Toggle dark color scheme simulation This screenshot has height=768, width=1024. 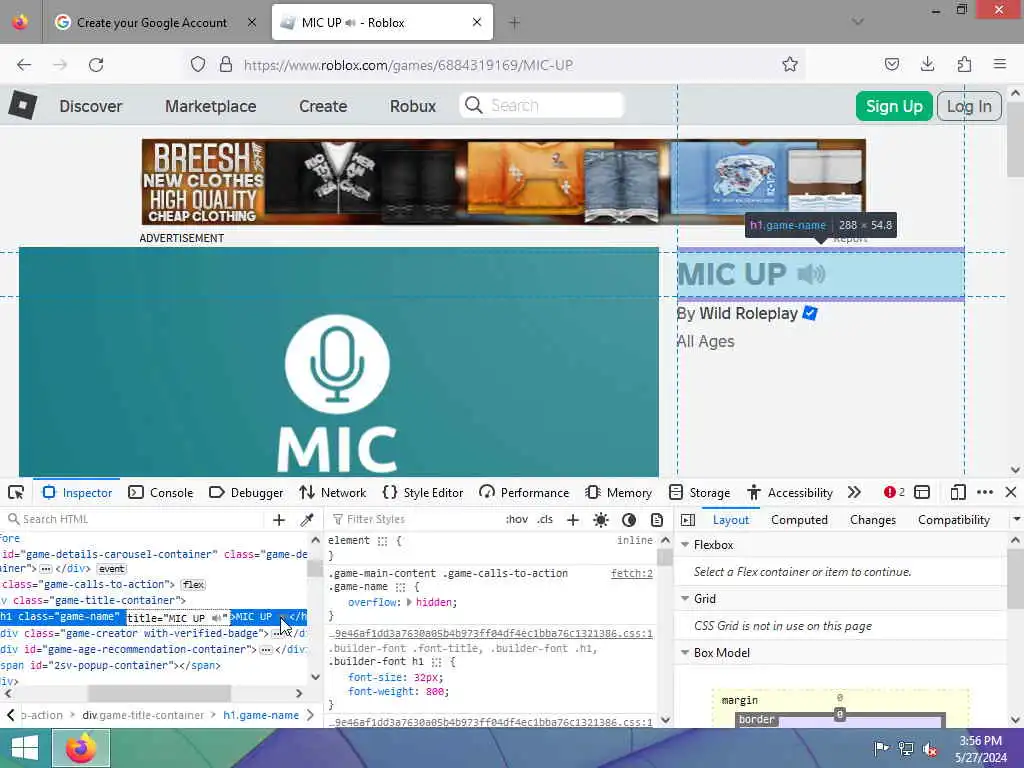pos(629,520)
